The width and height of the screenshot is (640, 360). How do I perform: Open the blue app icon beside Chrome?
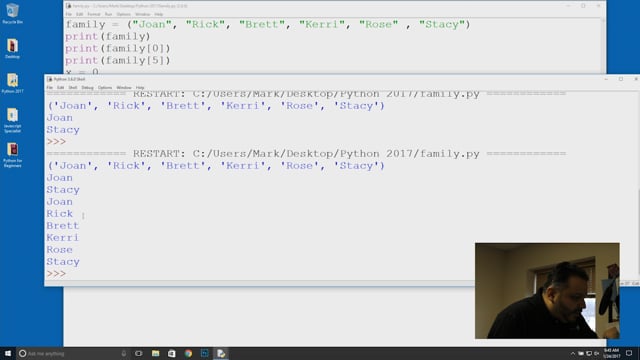pyautogui.click(x=204, y=353)
